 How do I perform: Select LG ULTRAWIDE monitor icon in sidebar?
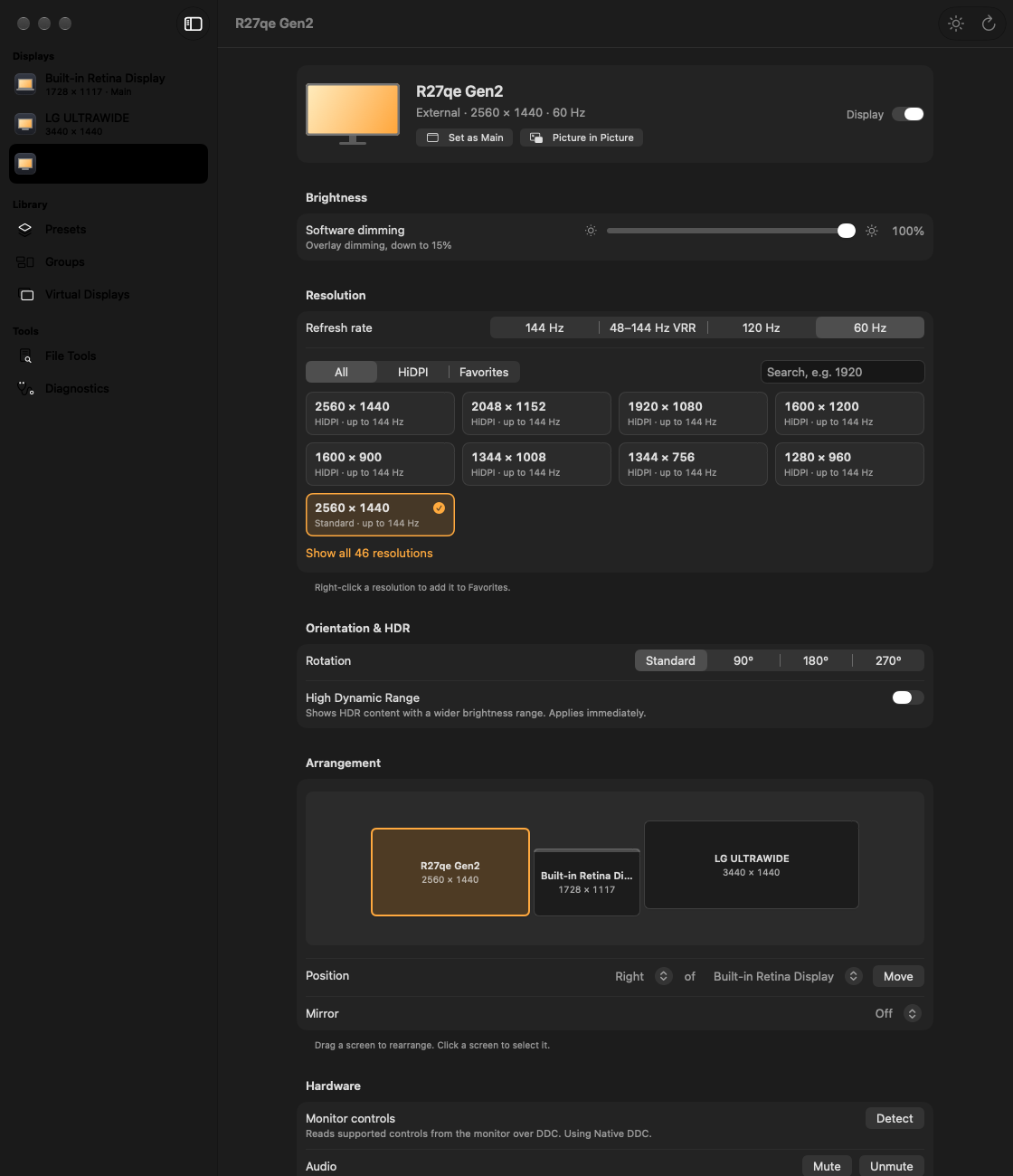pyautogui.click(x=25, y=124)
